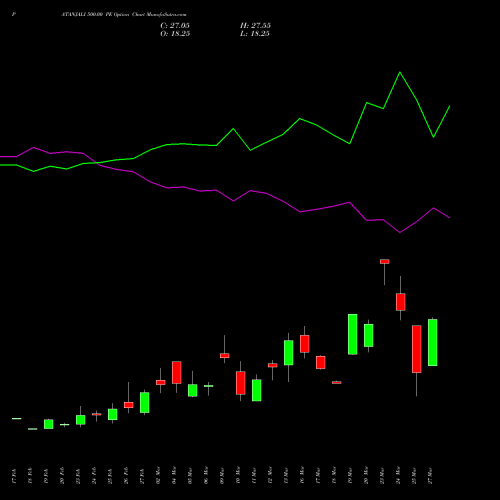Click the 11 Mar date label
Image resolution: width=500 pixels, height=500 pixels.
coord(254,475)
